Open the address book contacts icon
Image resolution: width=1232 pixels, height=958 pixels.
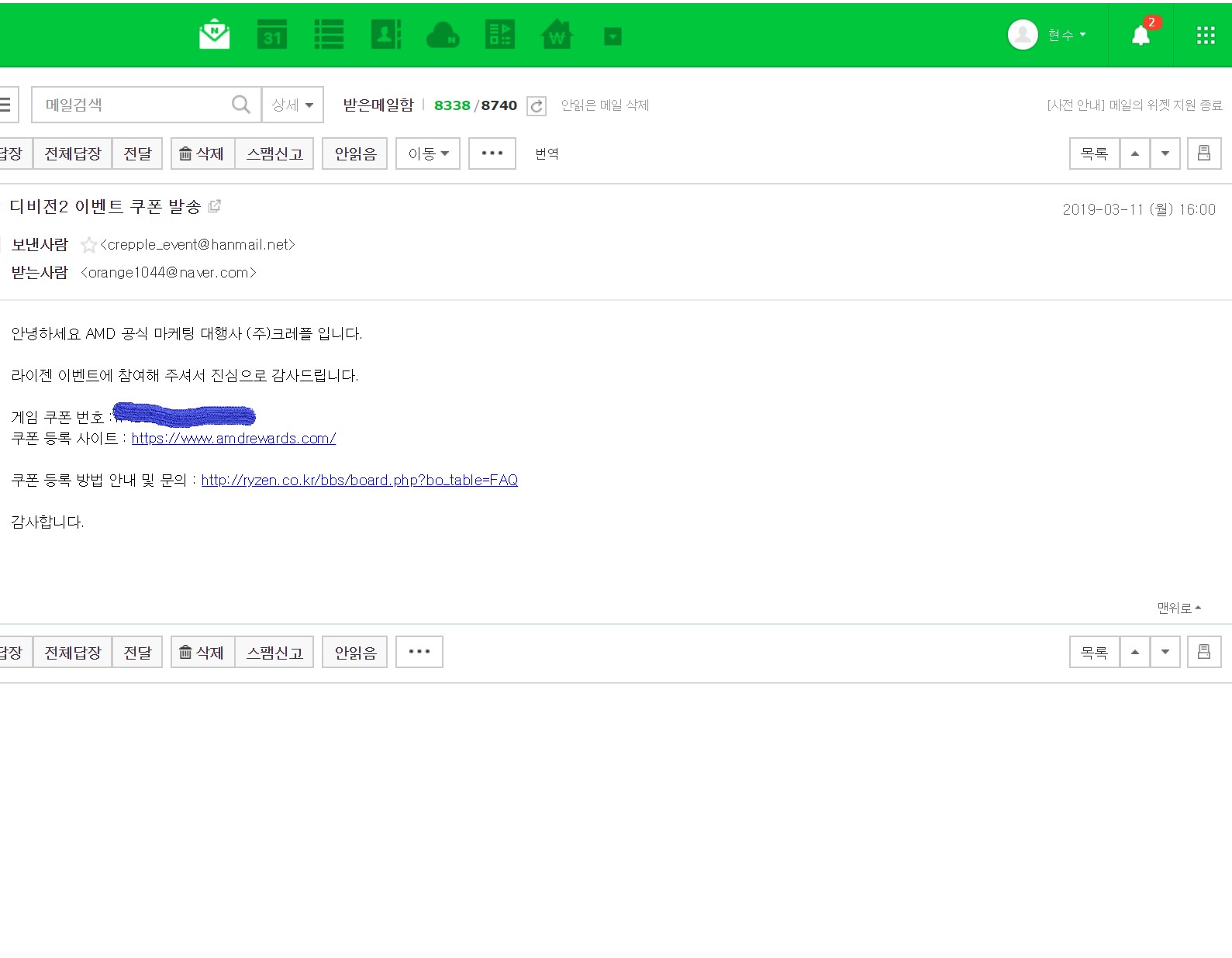tap(385, 35)
